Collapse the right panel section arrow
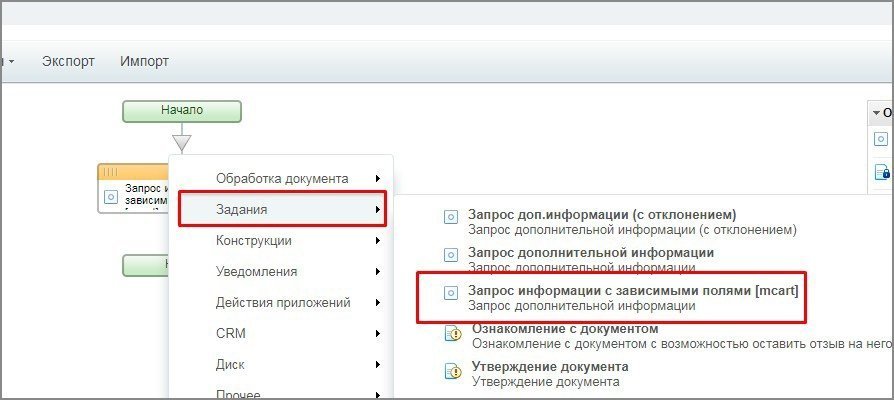Viewport: 894px width, 400px height. (x=876, y=113)
